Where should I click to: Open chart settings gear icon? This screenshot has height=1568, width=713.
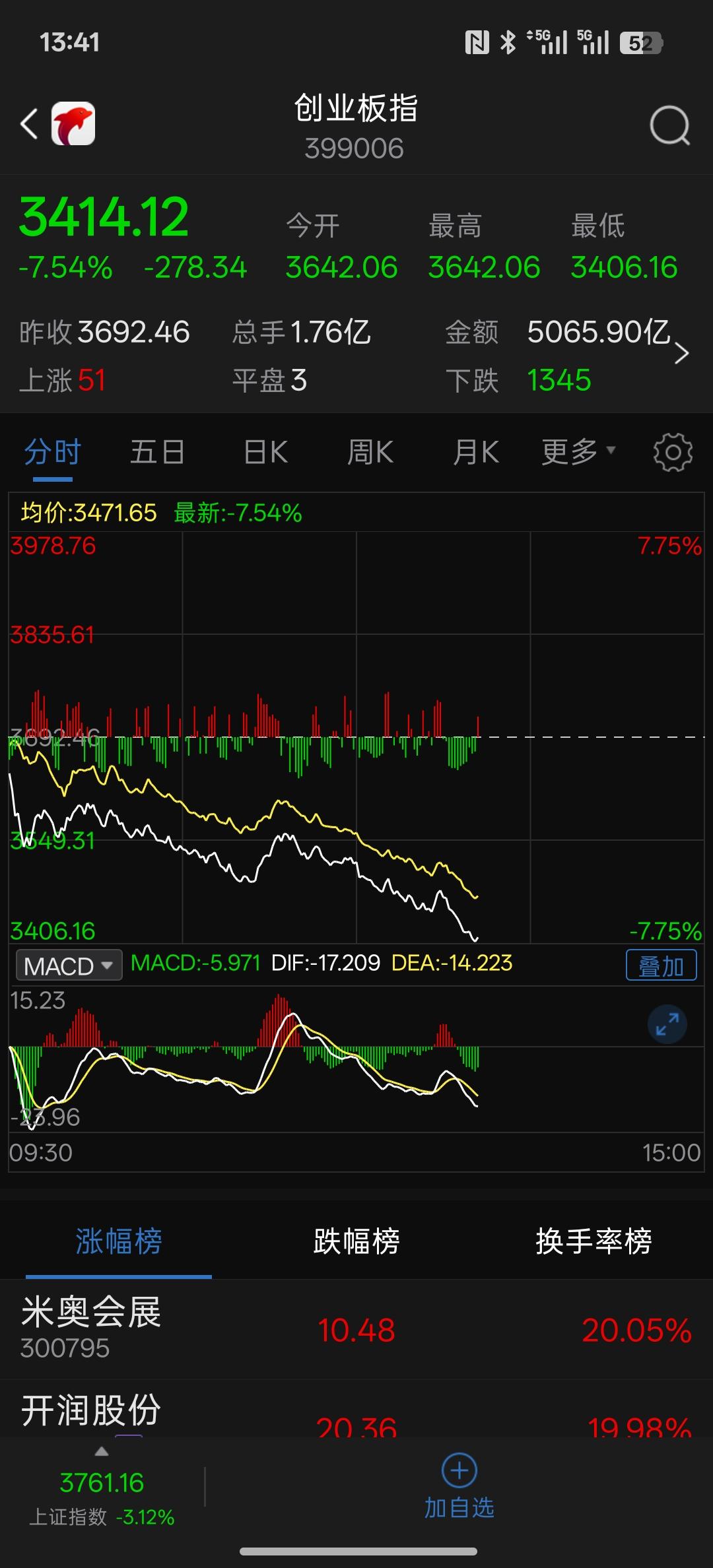tap(673, 452)
